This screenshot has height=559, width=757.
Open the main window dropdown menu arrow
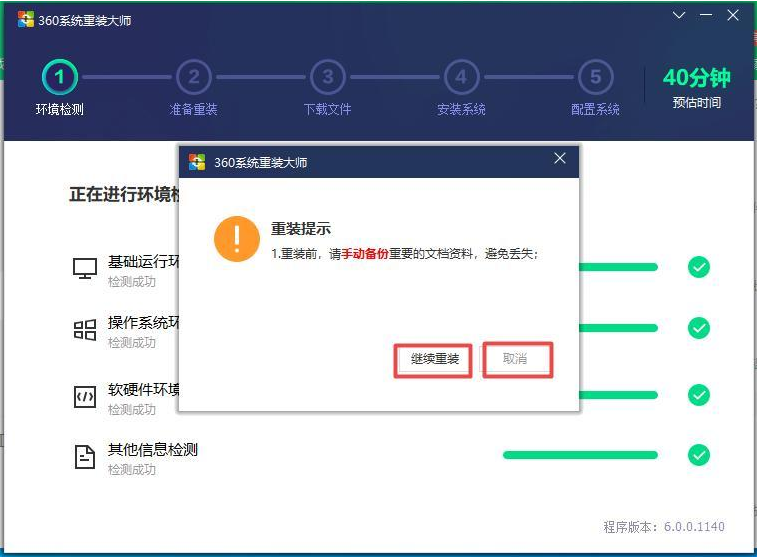679,15
